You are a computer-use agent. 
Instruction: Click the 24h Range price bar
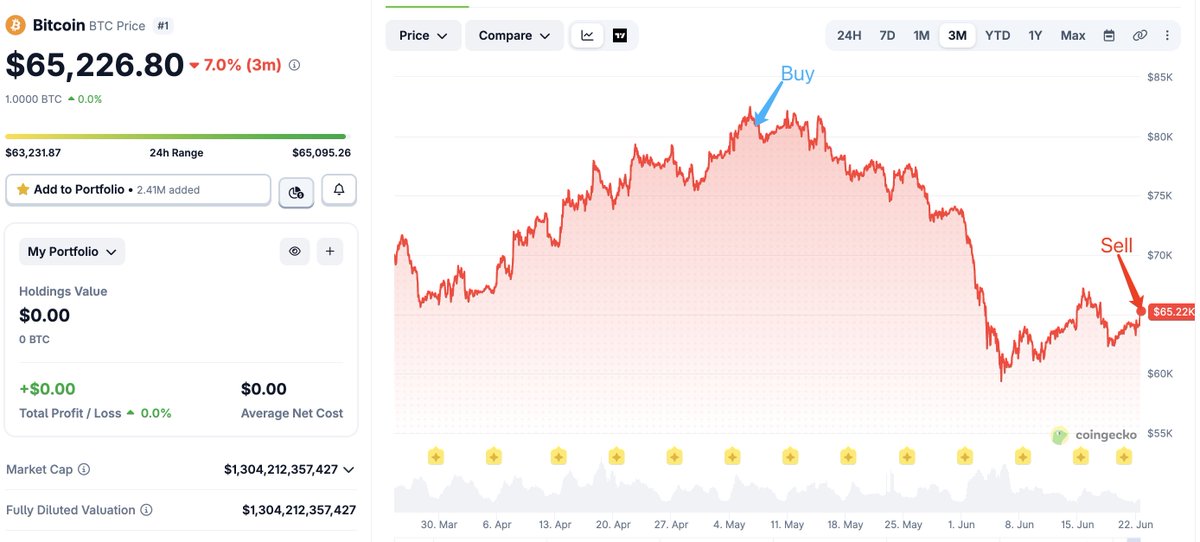pyautogui.click(x=176, y=136)
